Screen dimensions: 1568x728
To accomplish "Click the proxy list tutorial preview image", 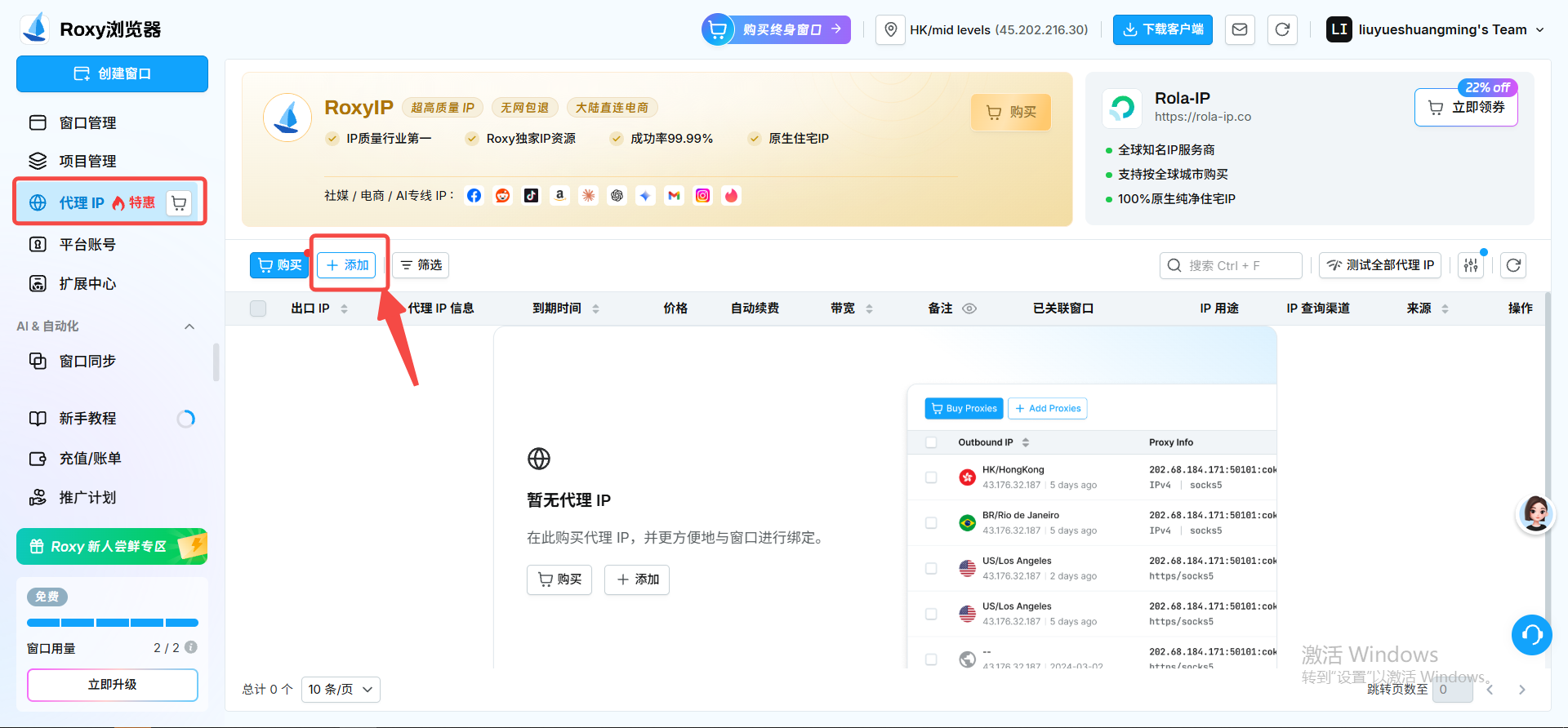I will coord(1092,526).
